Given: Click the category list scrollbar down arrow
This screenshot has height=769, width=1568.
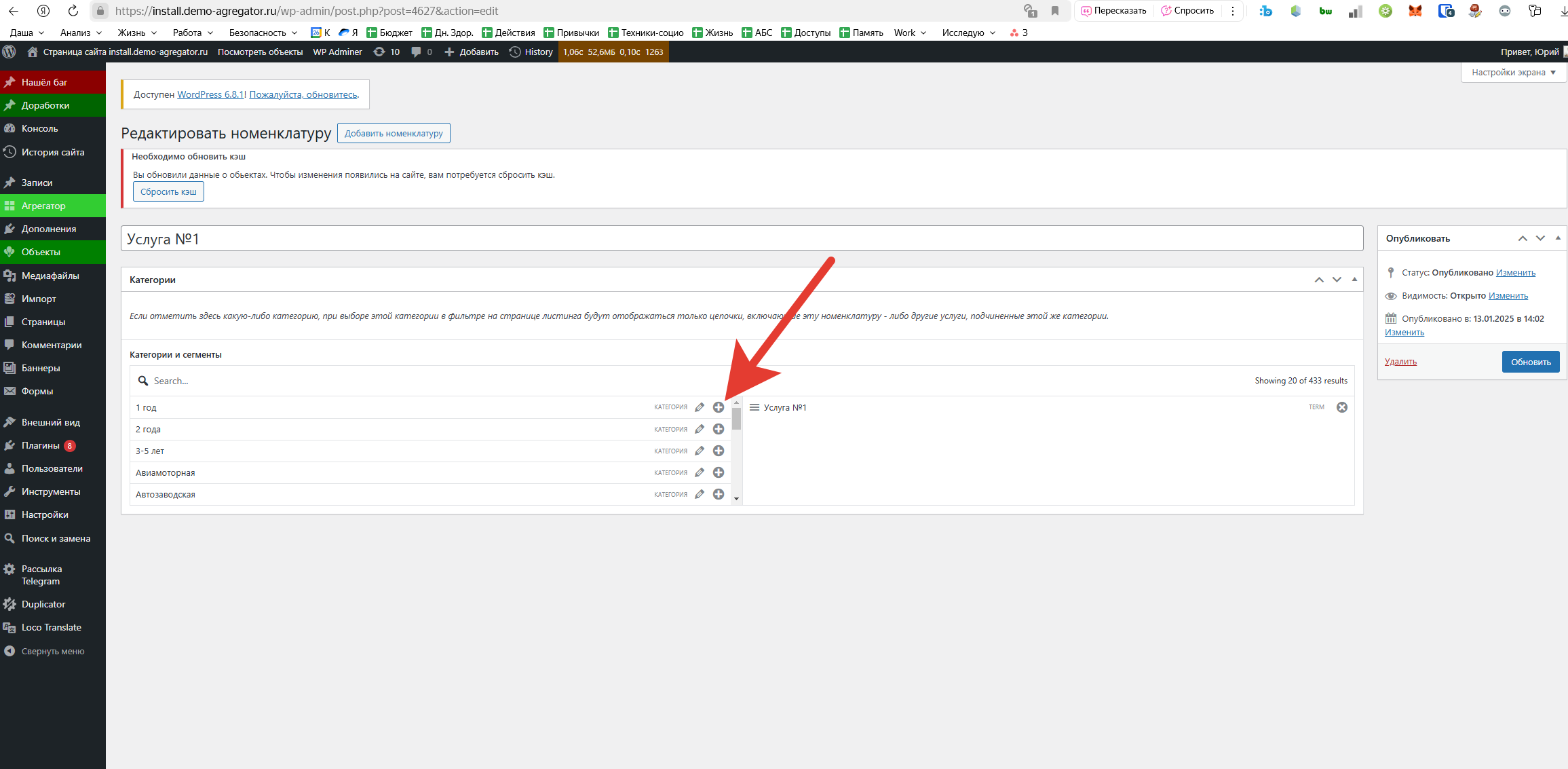Looking at the screenshot, I should [x=736, y=499].
